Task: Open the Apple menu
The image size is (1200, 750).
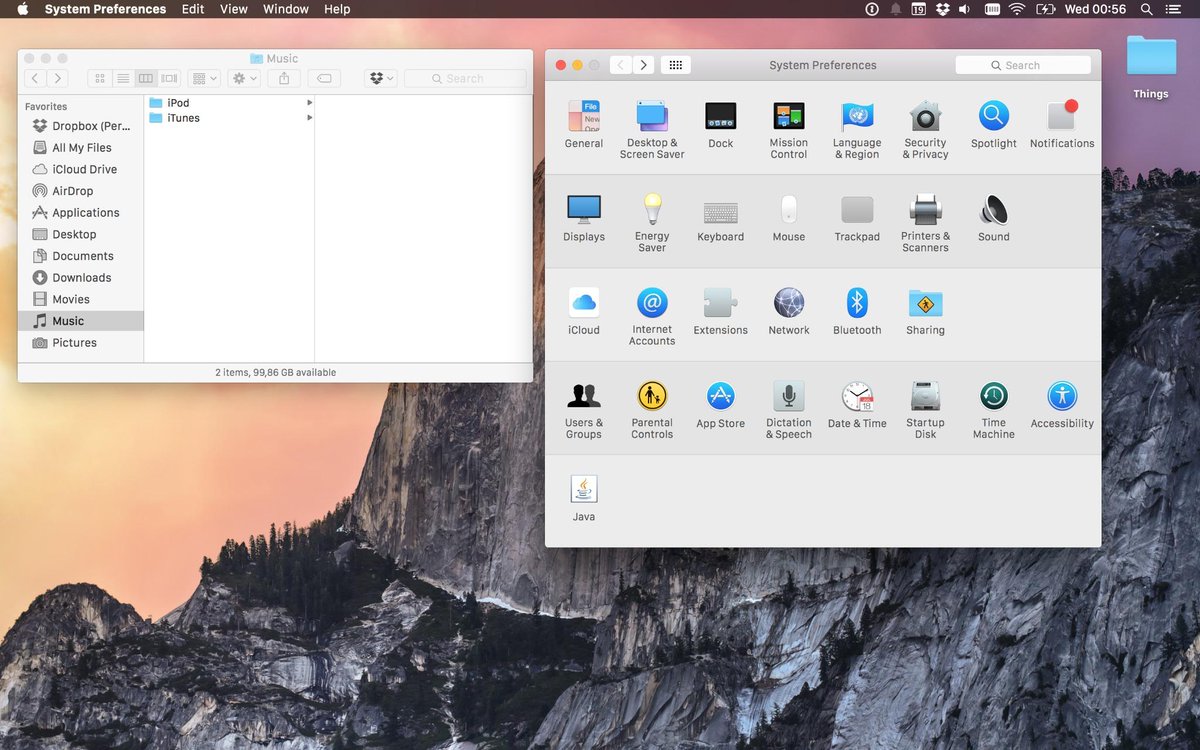Action: point(22,9)
